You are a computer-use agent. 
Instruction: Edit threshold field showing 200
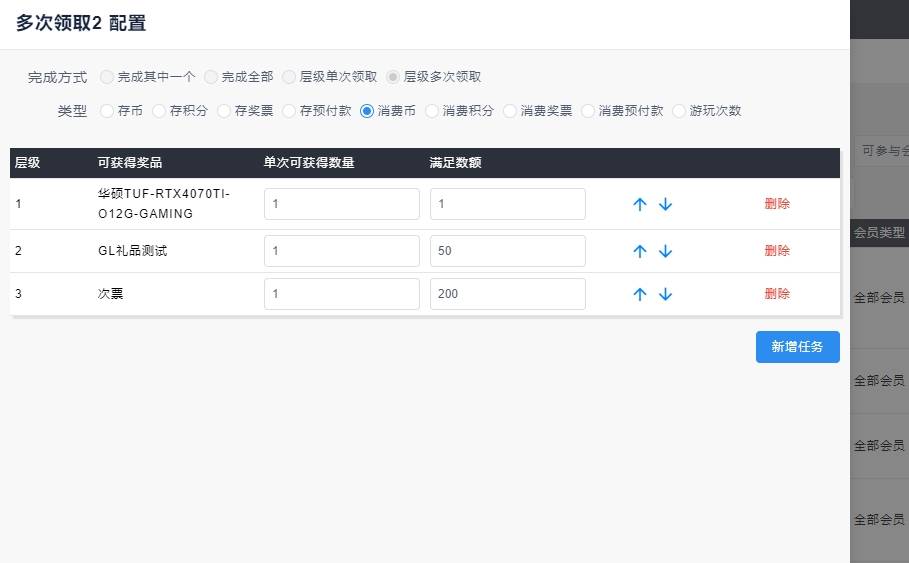pos(508,294)
